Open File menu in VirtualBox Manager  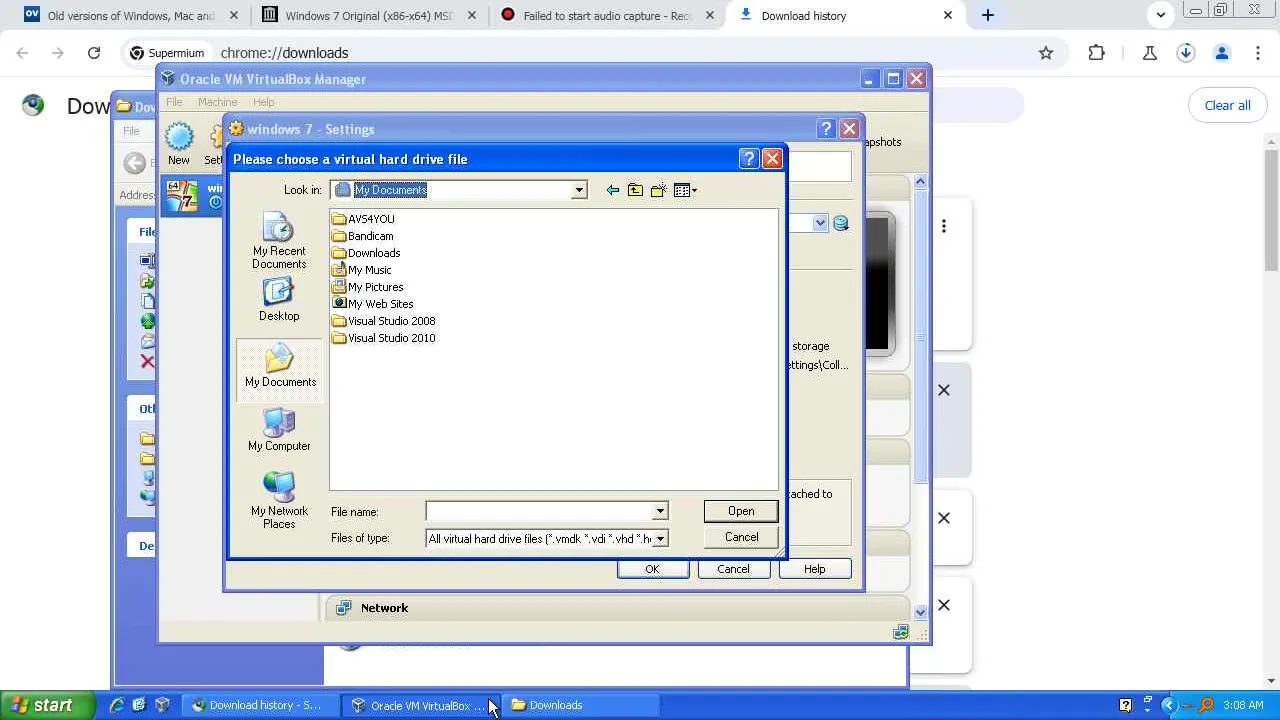click(x=174, y=102)
